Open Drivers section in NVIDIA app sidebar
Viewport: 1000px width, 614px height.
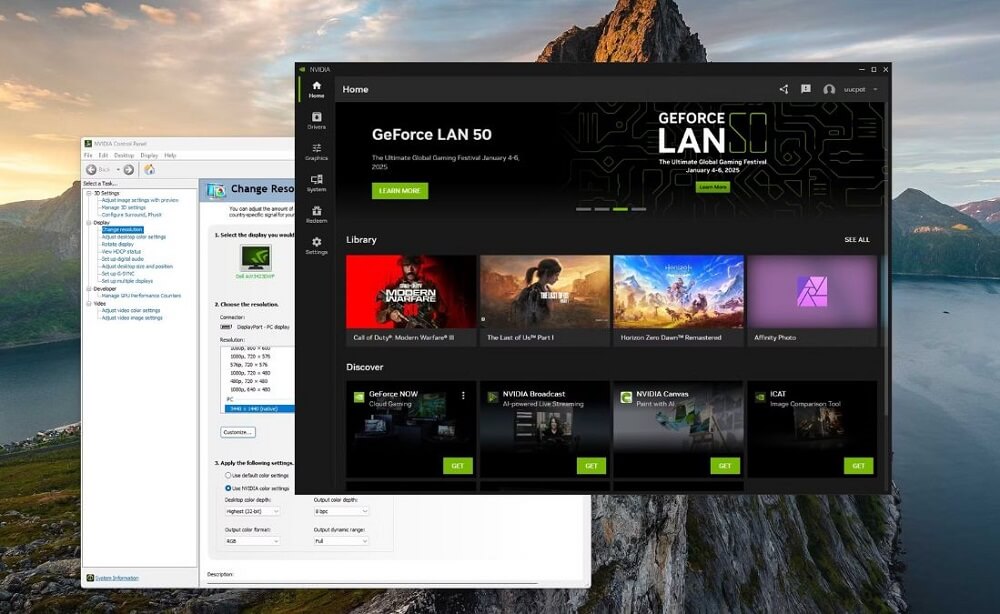click(x=316, y=121)
